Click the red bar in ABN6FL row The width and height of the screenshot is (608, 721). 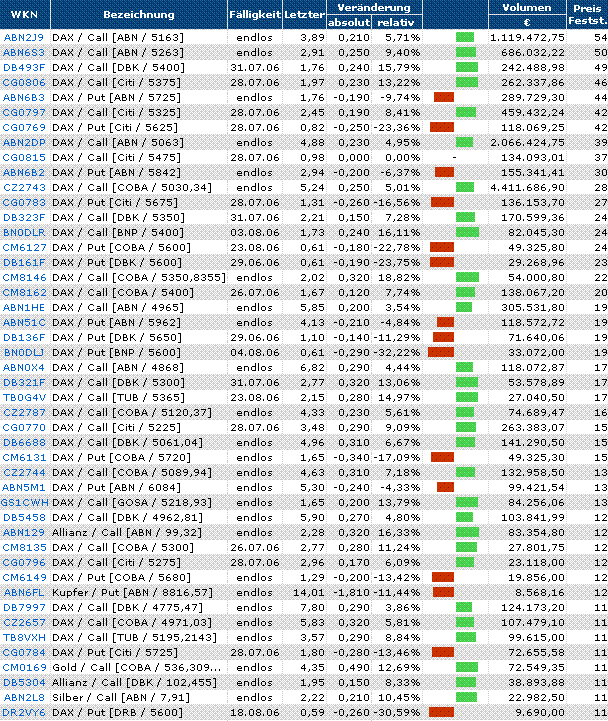coord(443,593)
